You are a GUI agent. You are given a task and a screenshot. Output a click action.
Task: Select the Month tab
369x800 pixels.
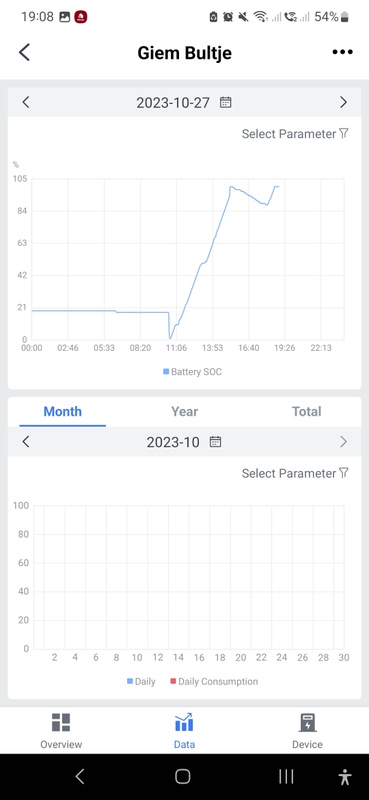click(x=62, y=411)
